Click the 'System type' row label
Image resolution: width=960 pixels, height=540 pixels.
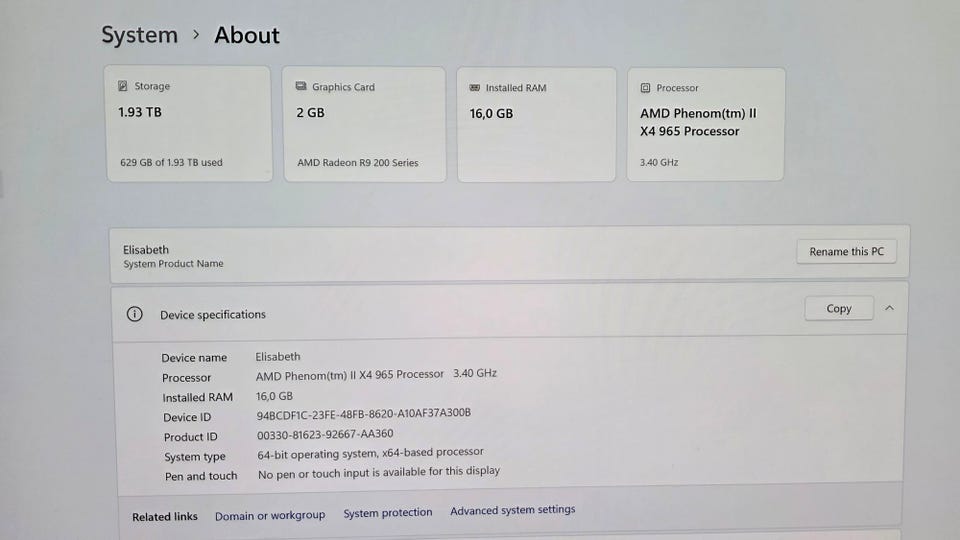(195, 457)
